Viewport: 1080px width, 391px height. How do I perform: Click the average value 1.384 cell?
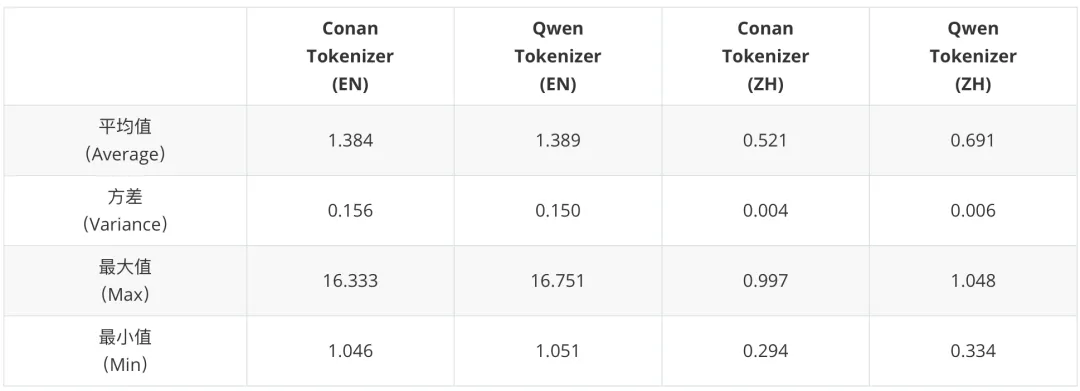[x=350, y=140]
